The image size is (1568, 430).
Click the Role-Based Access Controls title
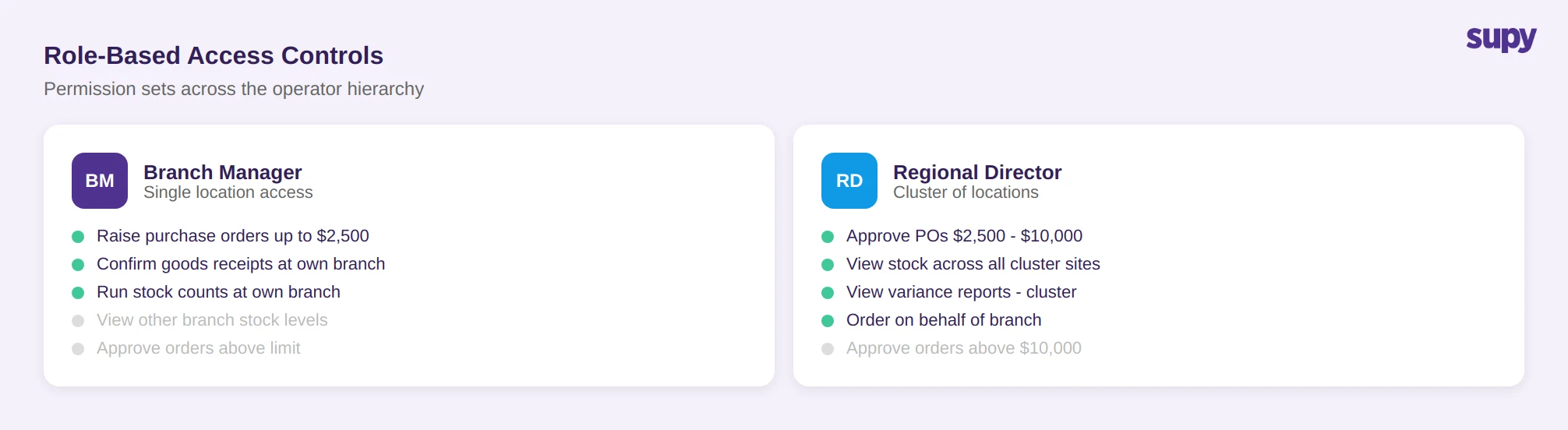click(214, 55)
